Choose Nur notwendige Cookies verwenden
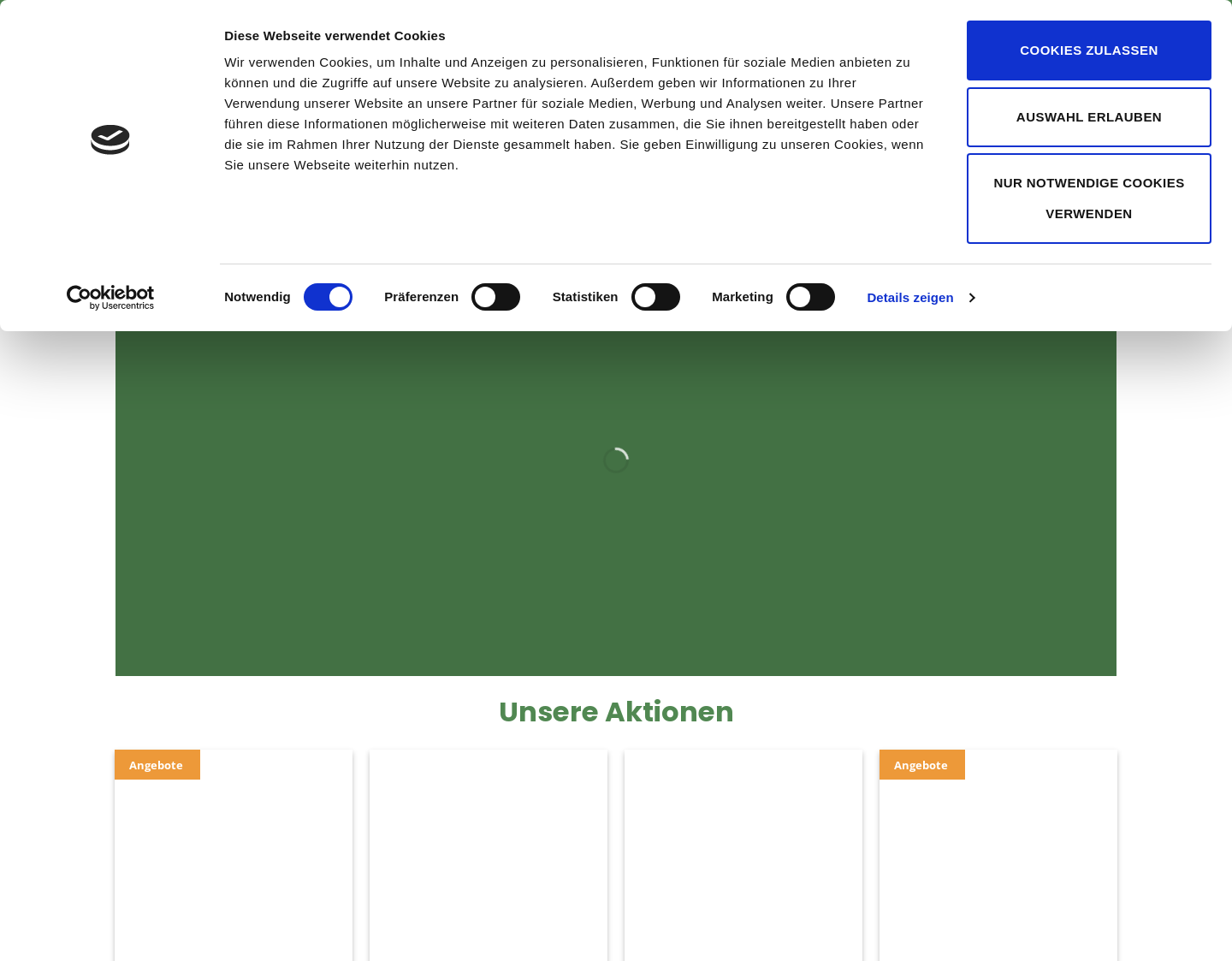Viewport: 1232px width, 961px height. point(1089,199)
